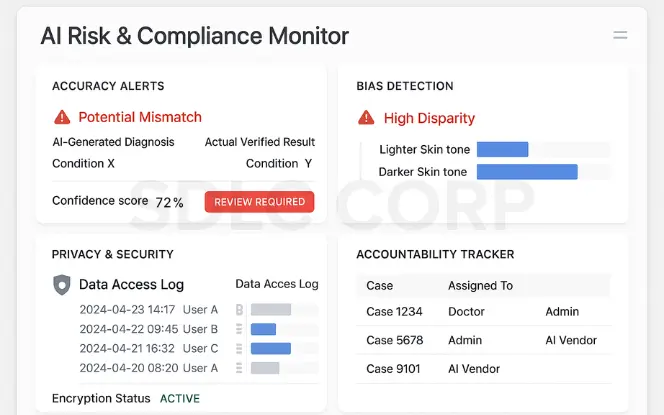
Task: Select the Case 9101 row
Action: click(484, 369)
